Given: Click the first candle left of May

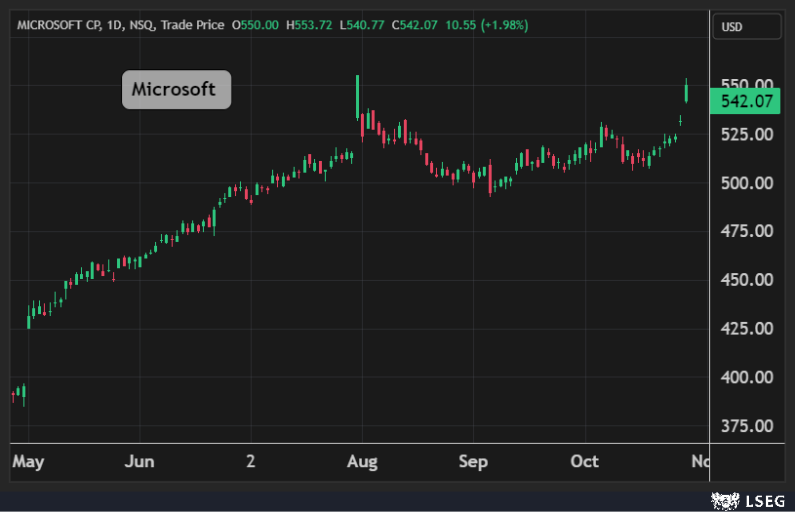Looking at the screenshot, I should (14, 396).
